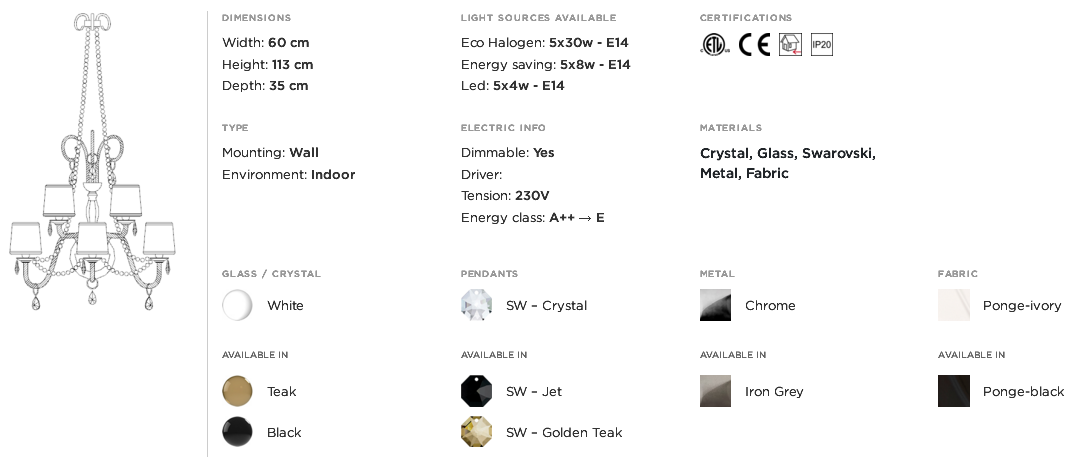Choose the SW – Jet pendant icon
The height and width of the screenshot is (457, 1076).
tap(476, 391)
